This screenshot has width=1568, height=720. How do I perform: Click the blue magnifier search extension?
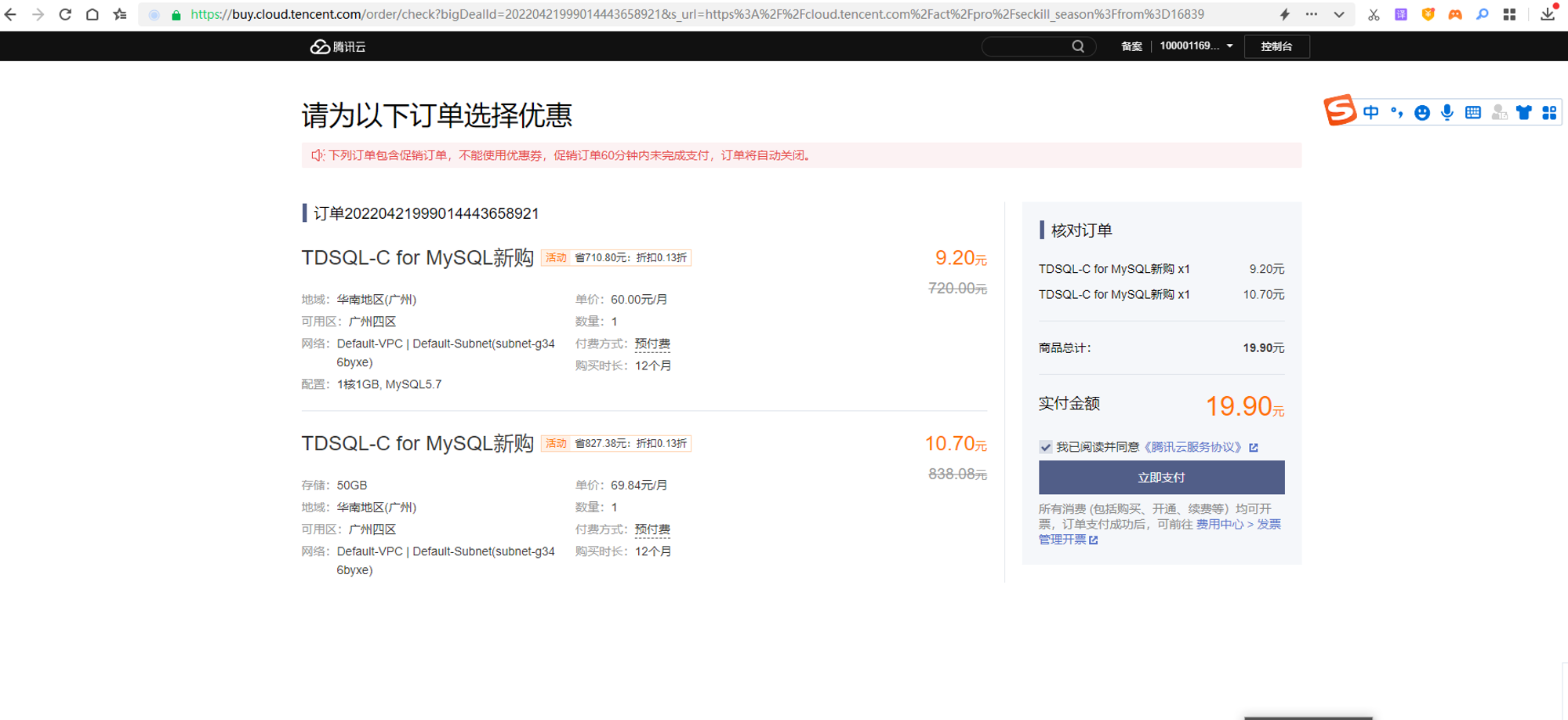(1483, 14)
